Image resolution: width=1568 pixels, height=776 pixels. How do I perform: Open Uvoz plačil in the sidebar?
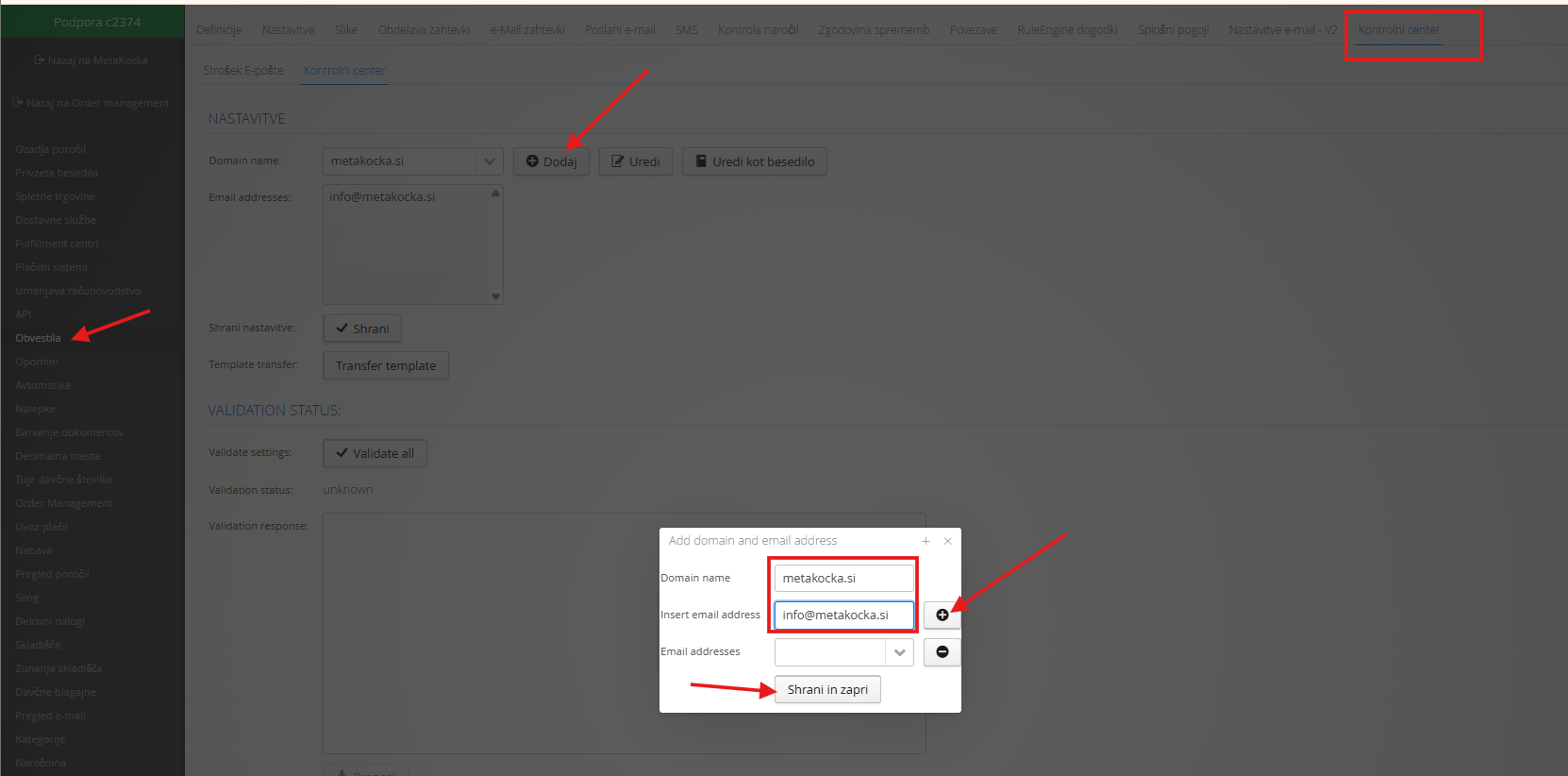tap(42, 527)
